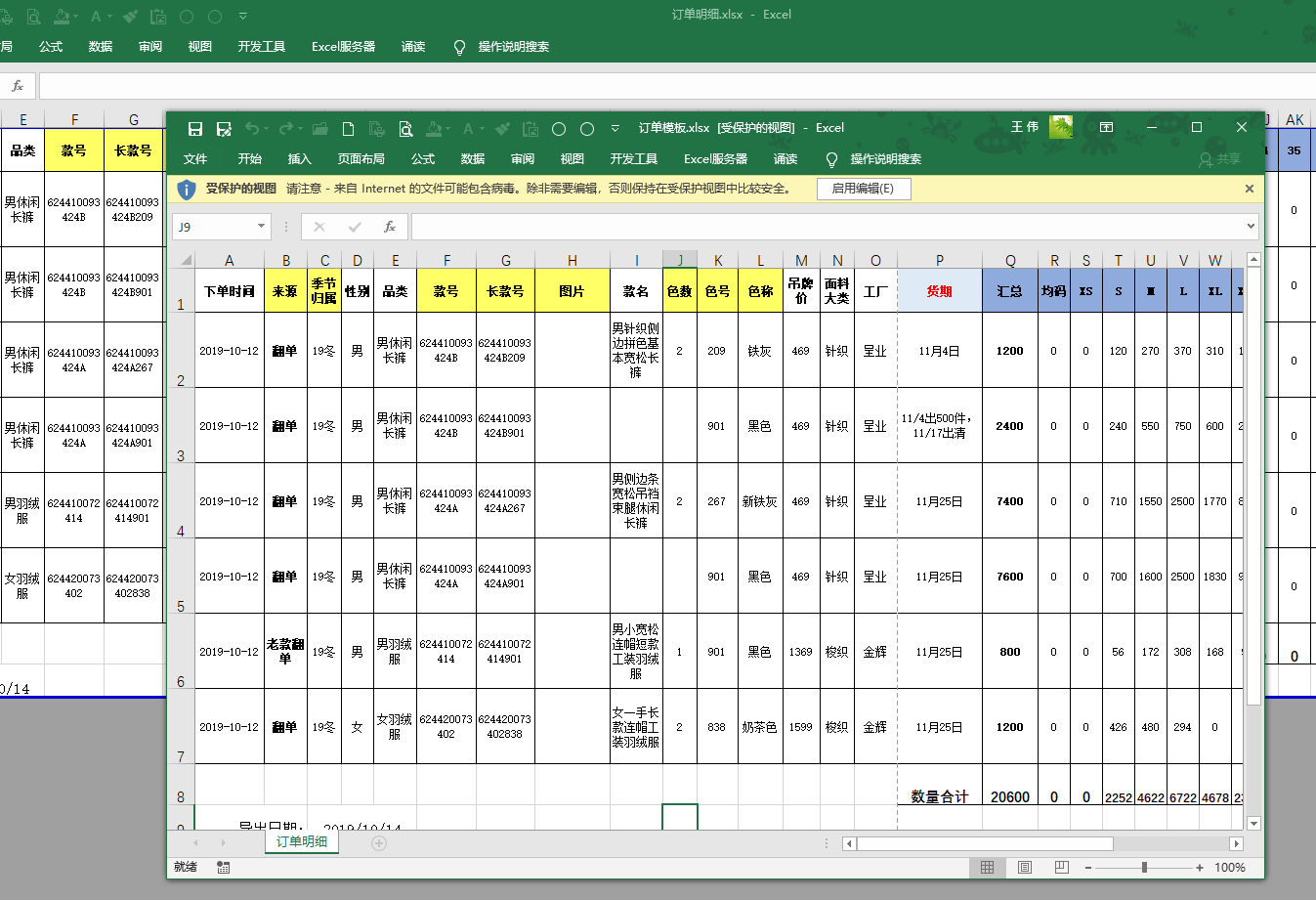Click the 100% zoom level
Viewport: 1316px width, 900px height.
point(1230,867)
